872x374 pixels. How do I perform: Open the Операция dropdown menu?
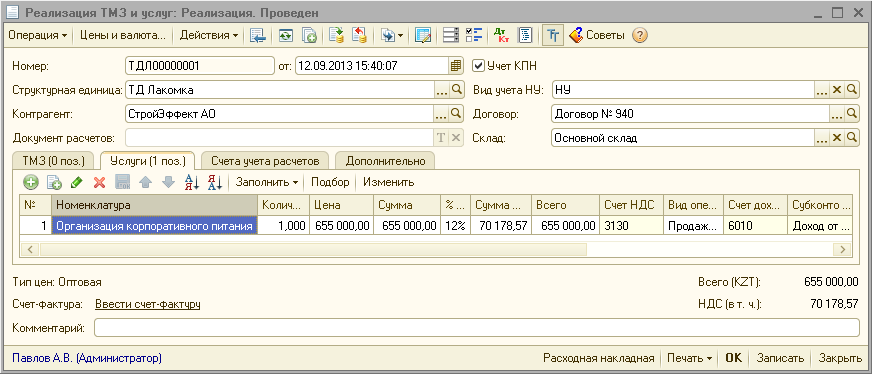(x=37, y=35)
